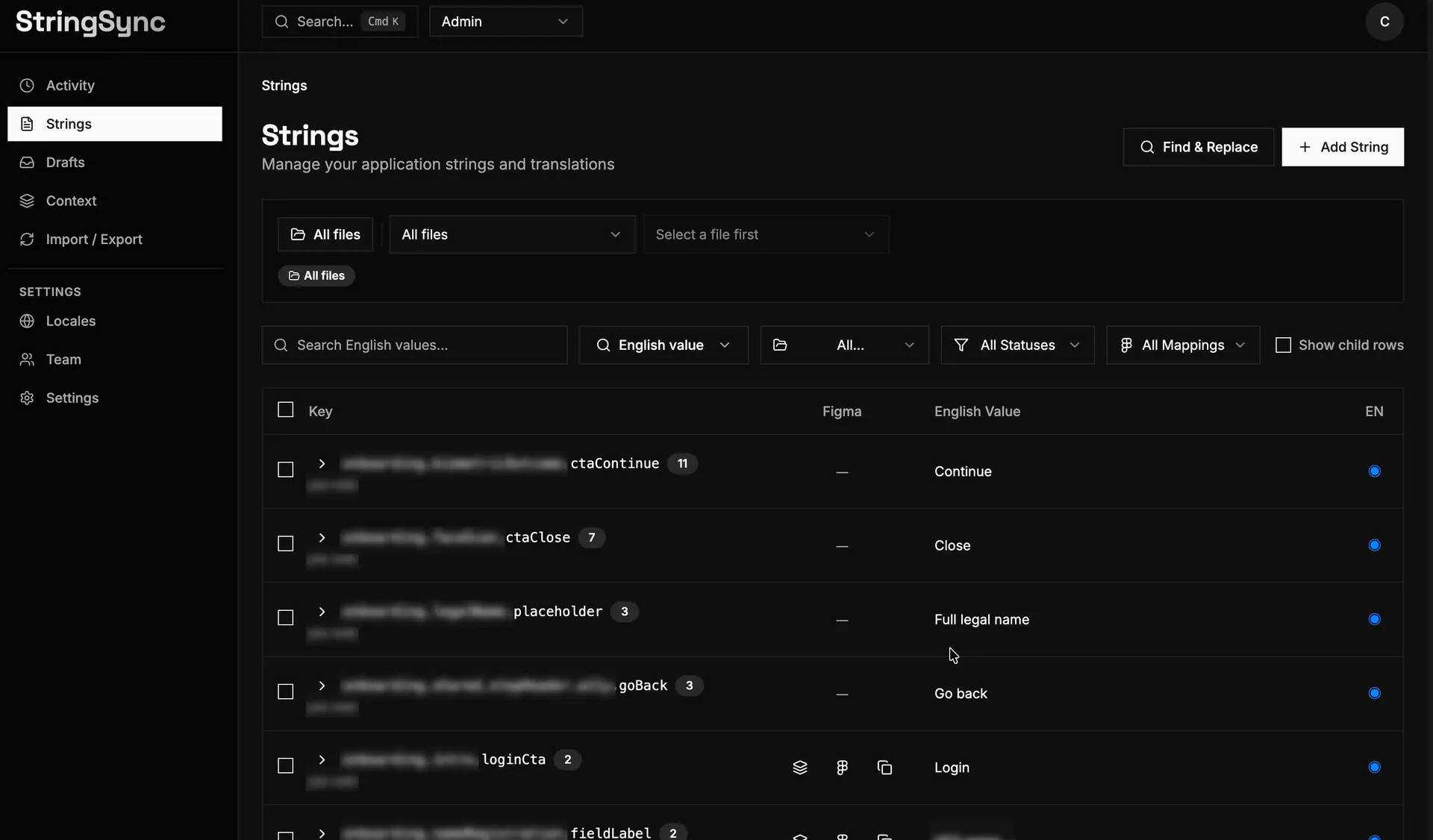Screen dimensions: 1433x840
Task: Check the goBack row checkbox
Action: (285, 692)
